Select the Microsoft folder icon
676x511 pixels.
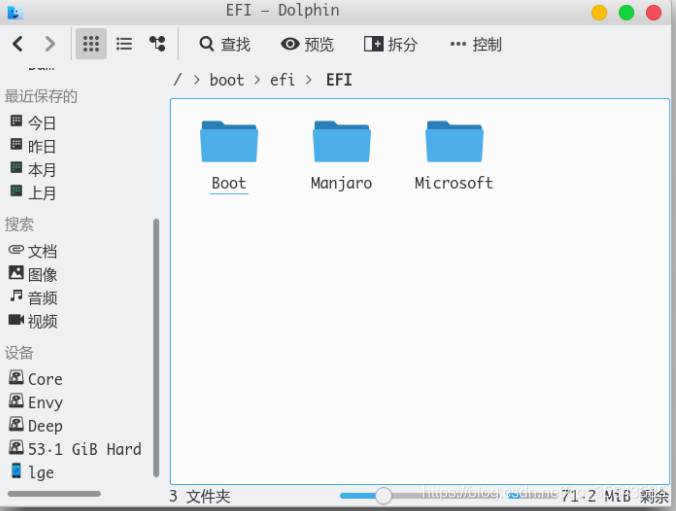point(454,141)
